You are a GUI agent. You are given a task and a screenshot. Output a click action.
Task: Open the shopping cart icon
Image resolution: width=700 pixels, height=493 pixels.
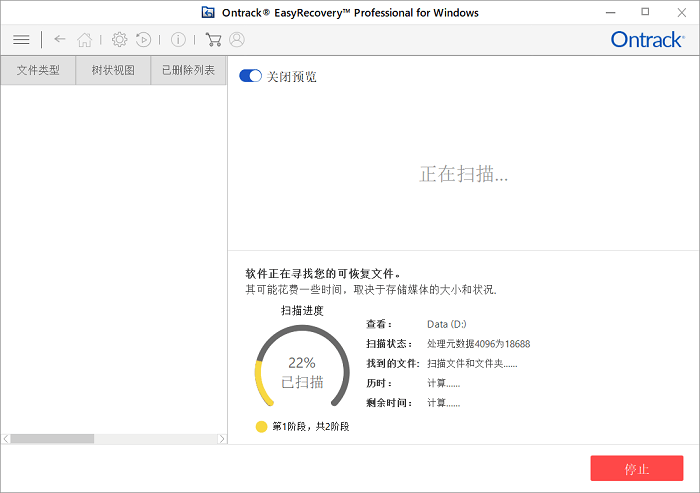click(213, 40)
